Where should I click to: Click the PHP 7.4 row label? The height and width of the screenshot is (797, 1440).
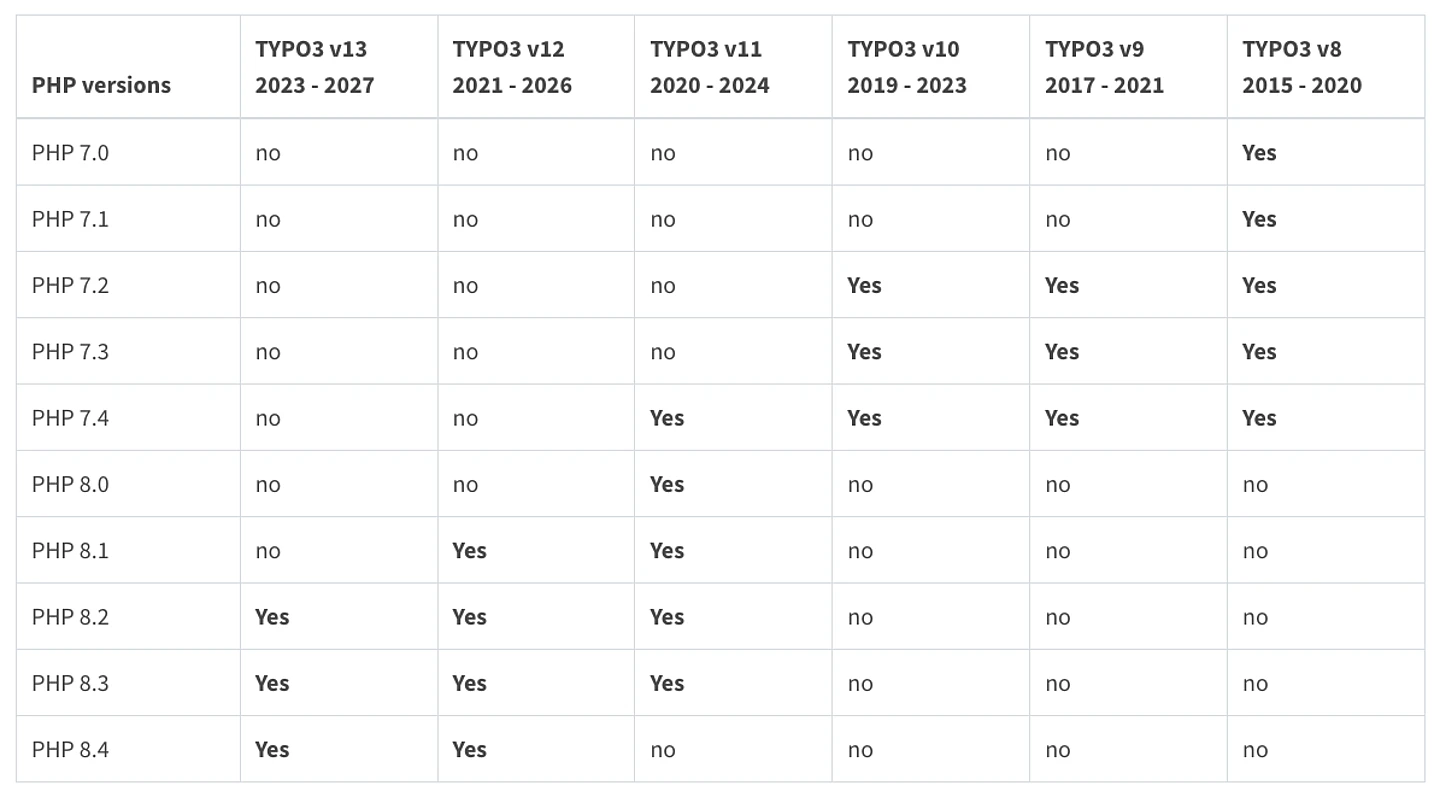[70, 418]
